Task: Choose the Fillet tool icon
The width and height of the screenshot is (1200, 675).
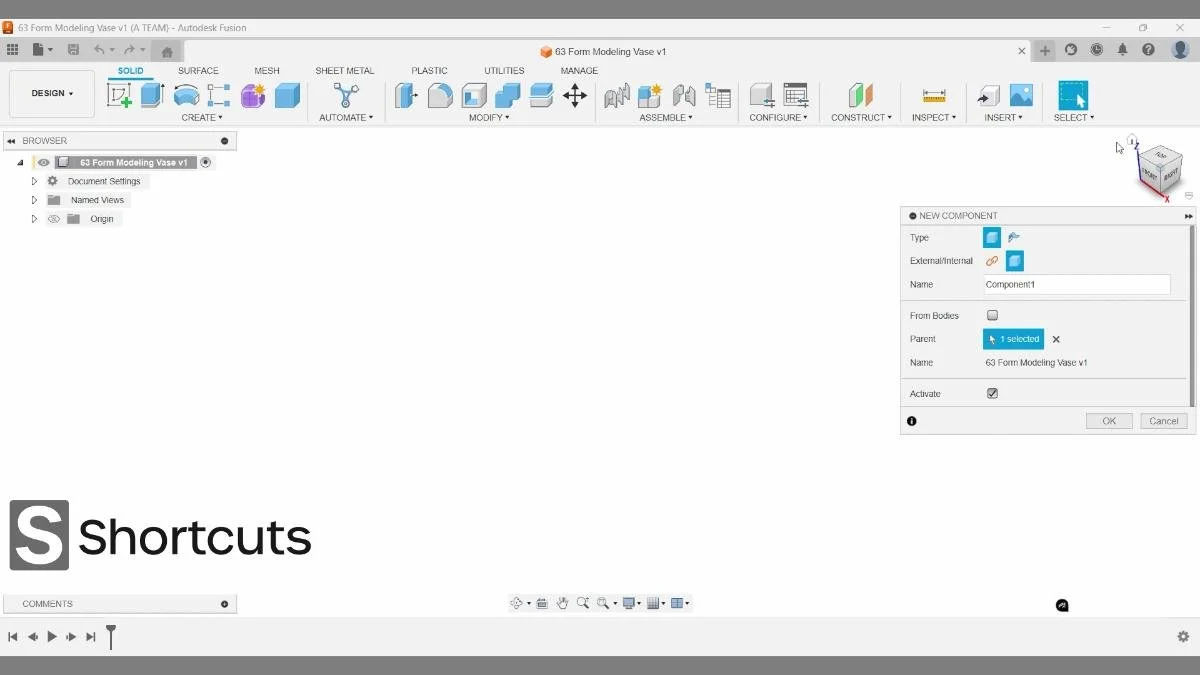Action: coord(440,95)
